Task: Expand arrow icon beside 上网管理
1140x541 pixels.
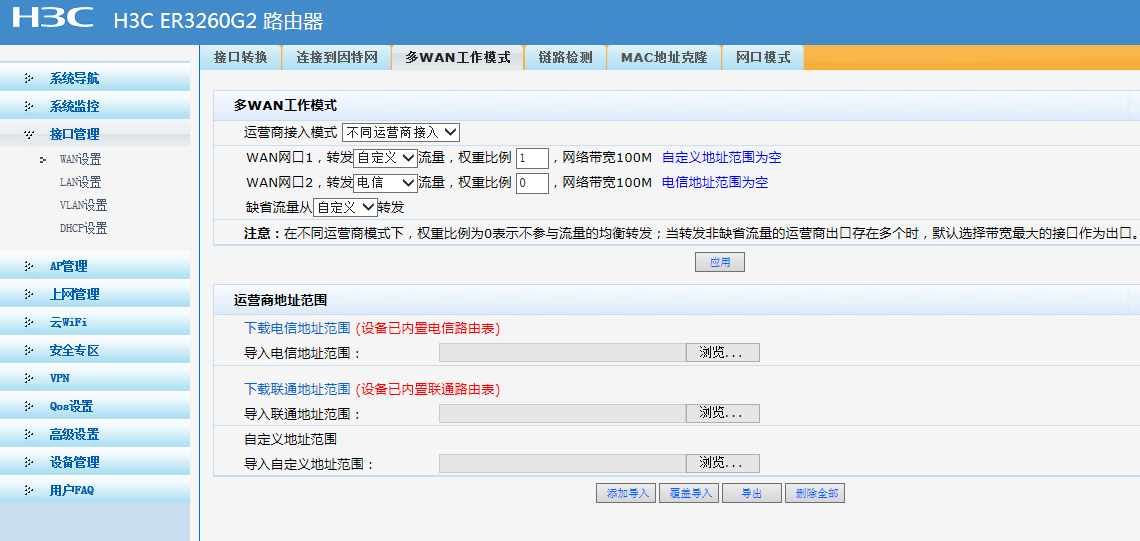Action: 29,294
